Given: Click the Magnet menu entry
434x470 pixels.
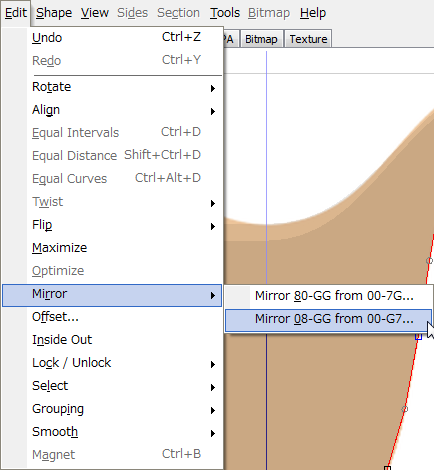Looking at the screenshot, I should pos(112,455).
